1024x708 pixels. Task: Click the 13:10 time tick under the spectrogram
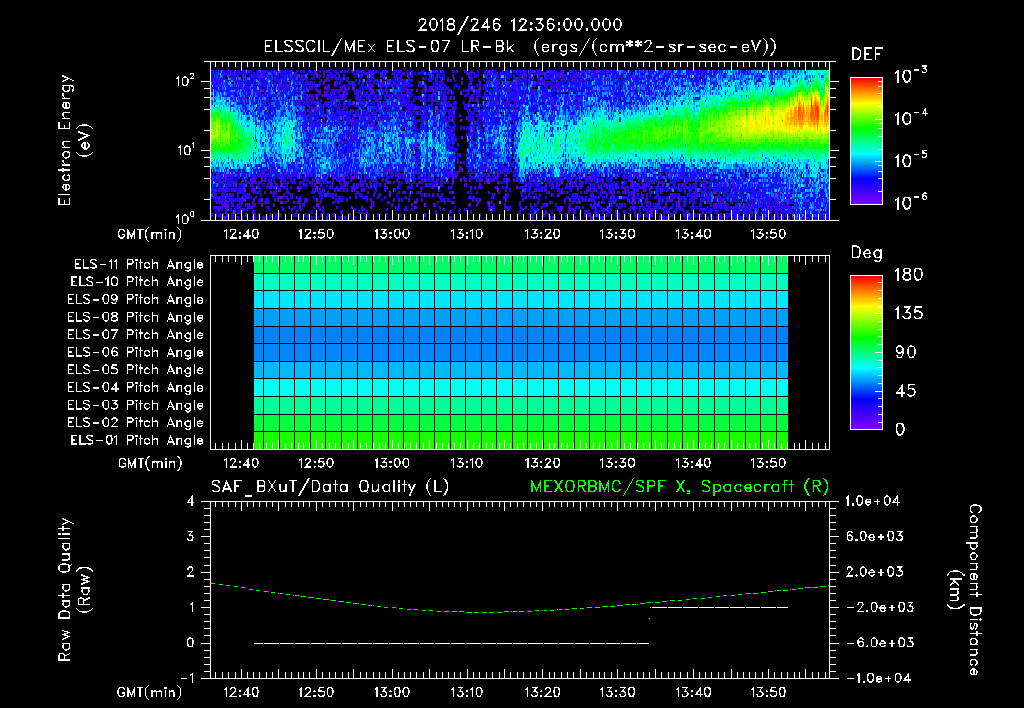coord(466,234)
